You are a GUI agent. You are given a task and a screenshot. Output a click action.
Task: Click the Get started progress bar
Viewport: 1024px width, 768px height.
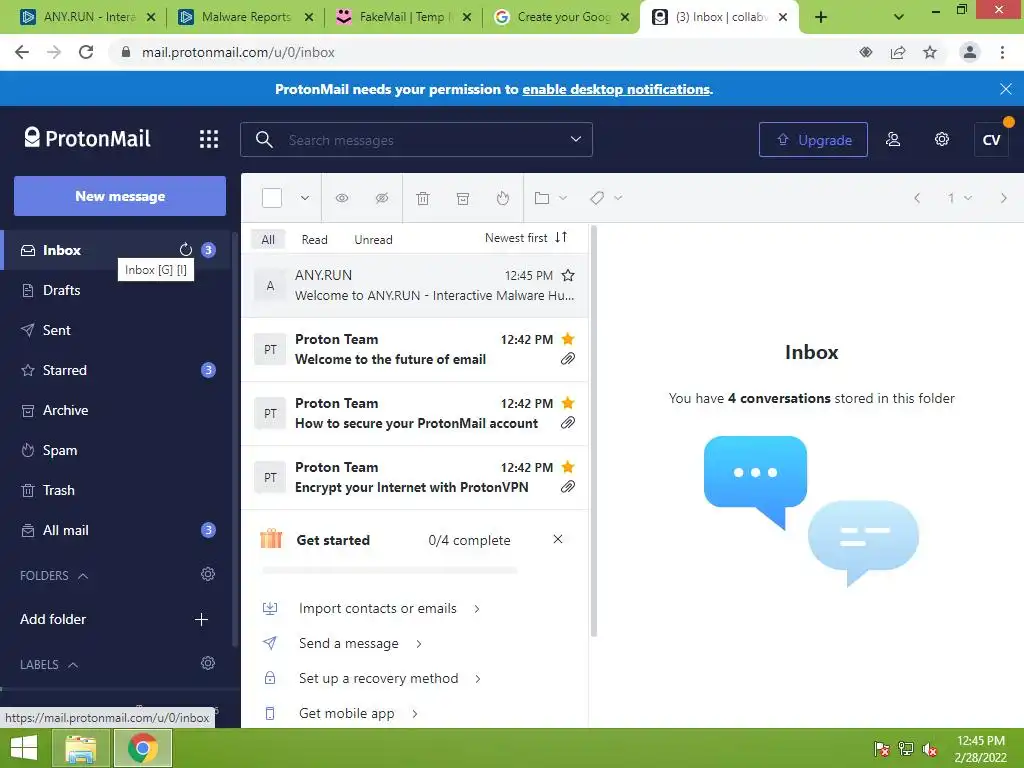(390, 570)
